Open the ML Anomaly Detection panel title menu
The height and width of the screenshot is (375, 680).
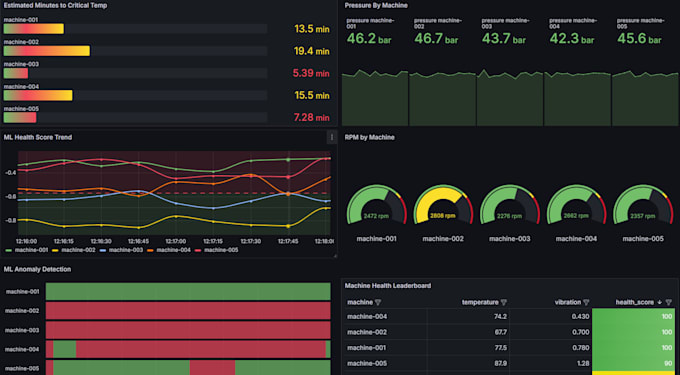point(37,269)
